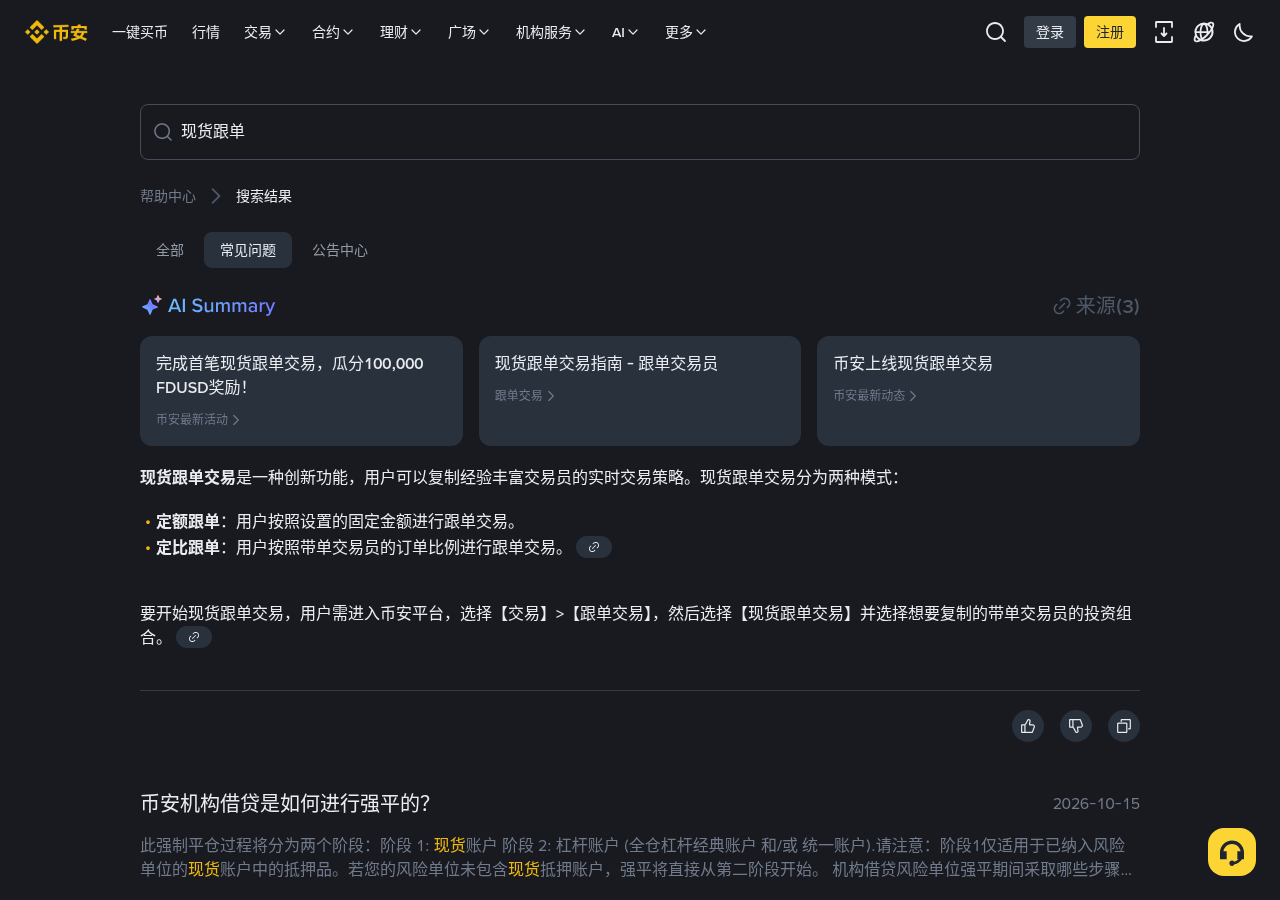This screenshot has height=900, width=1280.
Task: Open the 现货跟单交易指南 source card
Action: pyautogui.click(x=640, y=391)
